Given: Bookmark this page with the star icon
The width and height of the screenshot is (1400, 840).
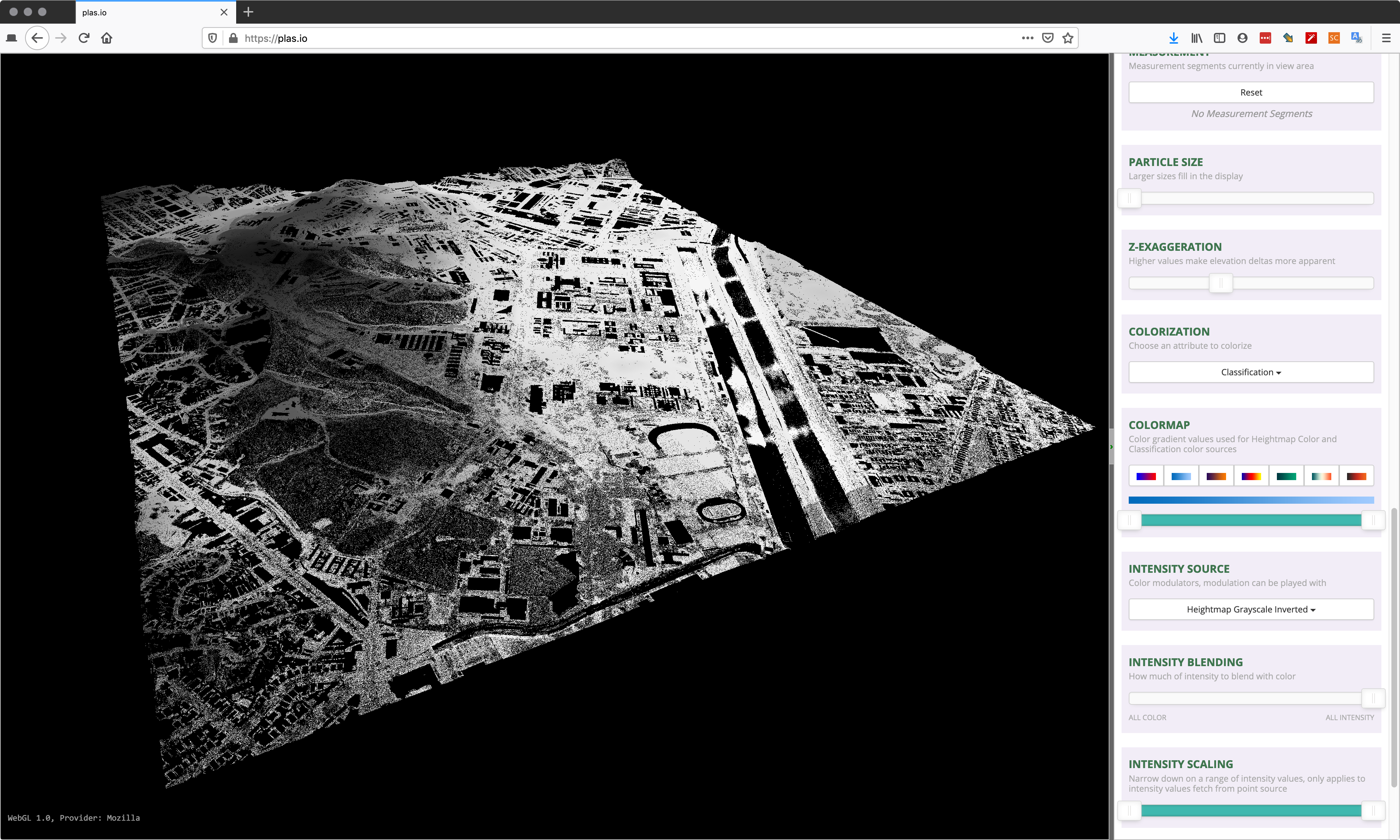Looking at the screenshot, I should 1068,38.
